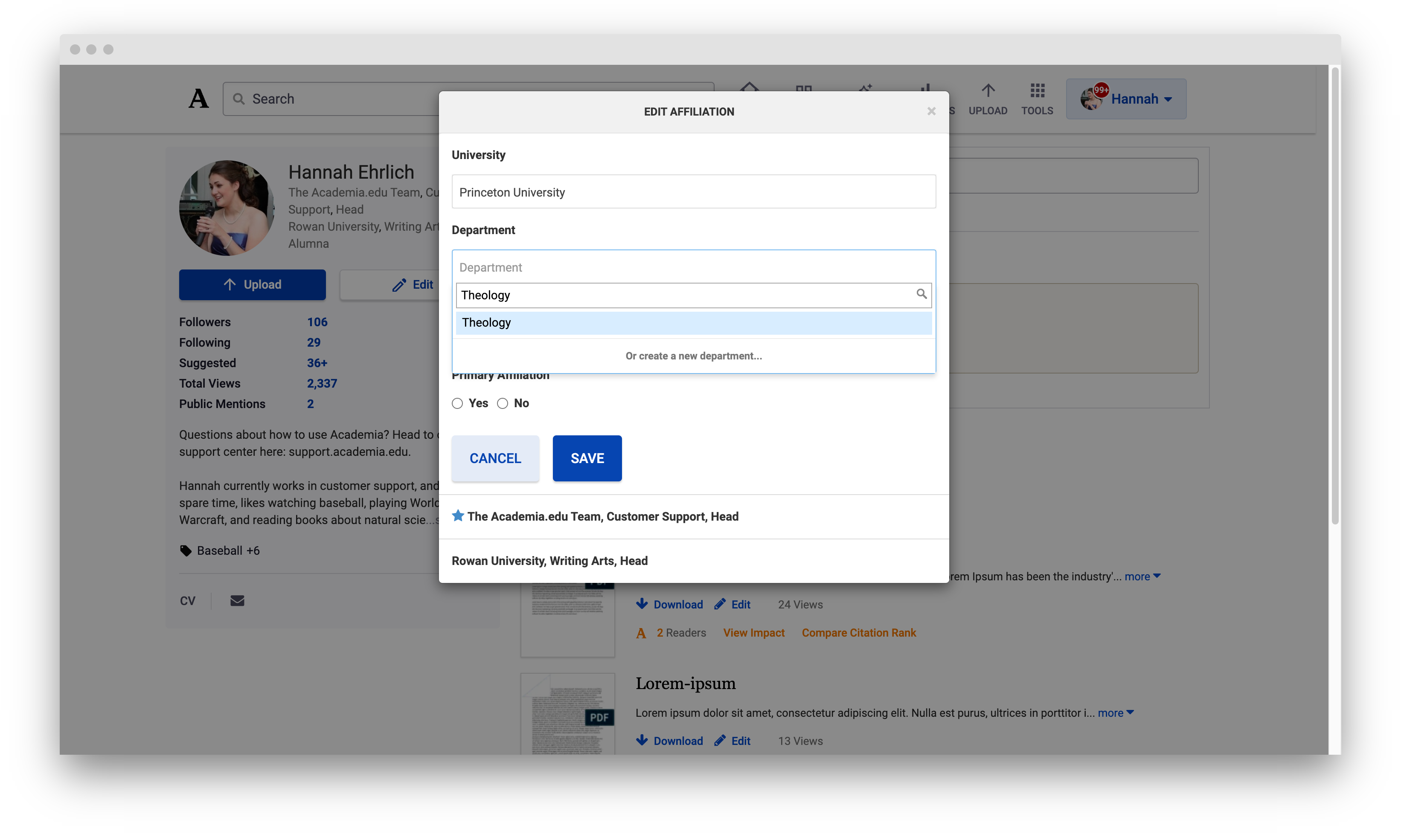The height and width of the screenshot is (840, 1401).
Task: Save the affiliation changes
Action: click(x=587, y=458)
